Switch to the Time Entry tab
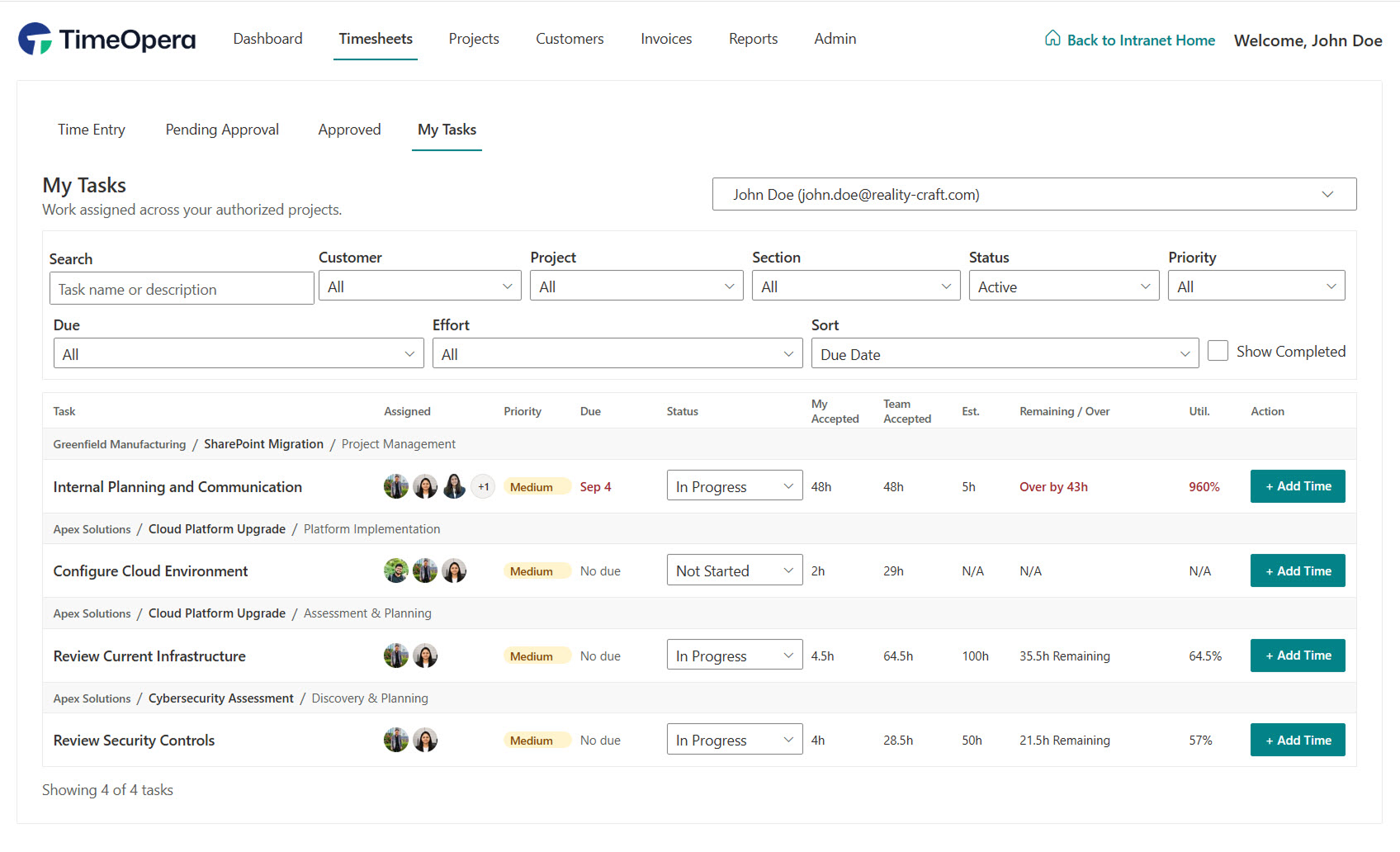Viewport: 1400px width, 852px height. tap(92, 130)
